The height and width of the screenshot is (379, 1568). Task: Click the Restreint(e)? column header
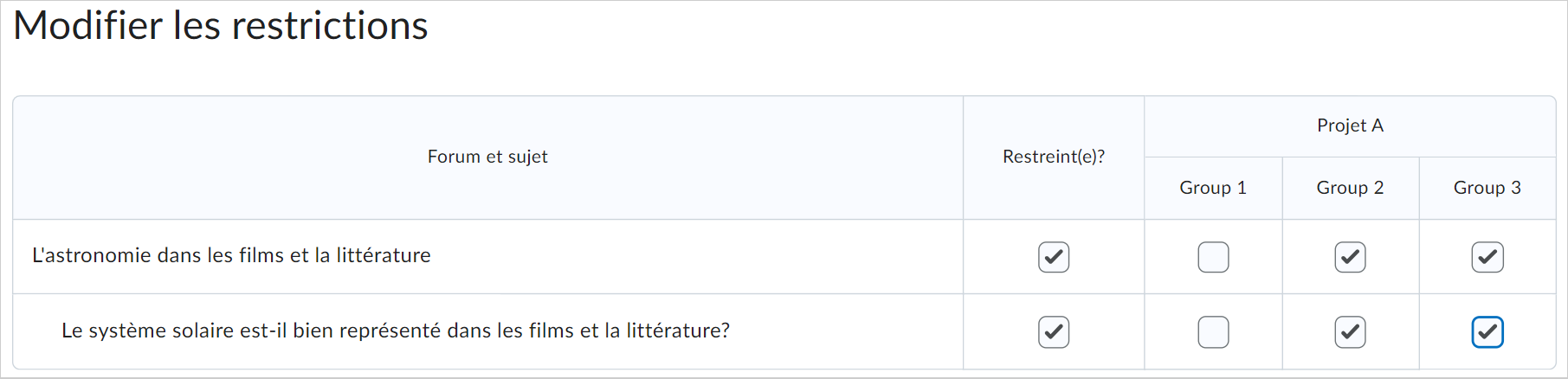pos(1054,157)
